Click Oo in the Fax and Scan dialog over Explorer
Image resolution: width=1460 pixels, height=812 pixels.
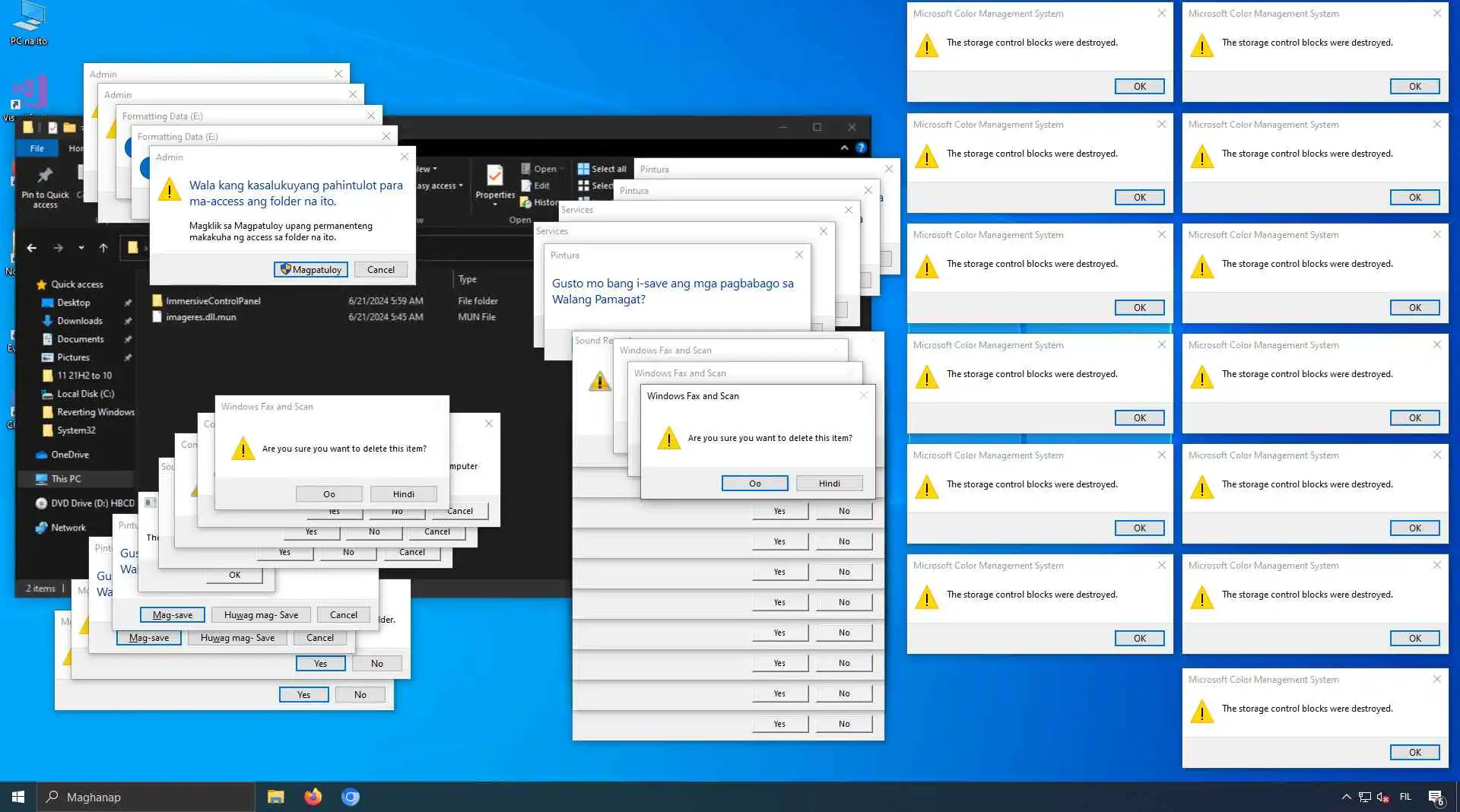tap(328, 494)
